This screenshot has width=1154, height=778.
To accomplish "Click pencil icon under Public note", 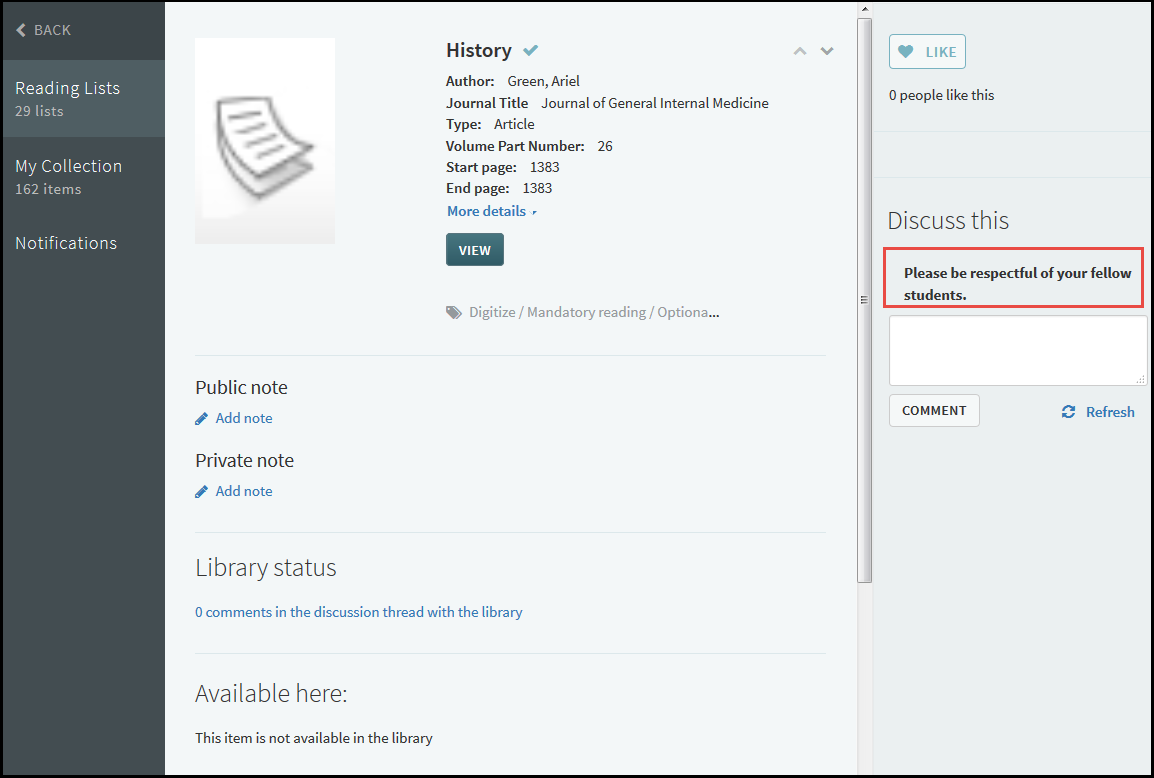I will click(202, 418).
